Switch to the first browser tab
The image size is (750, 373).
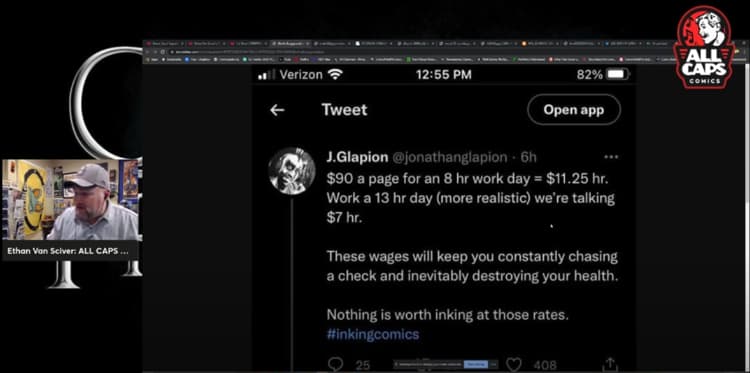click(x=164, y=44)
